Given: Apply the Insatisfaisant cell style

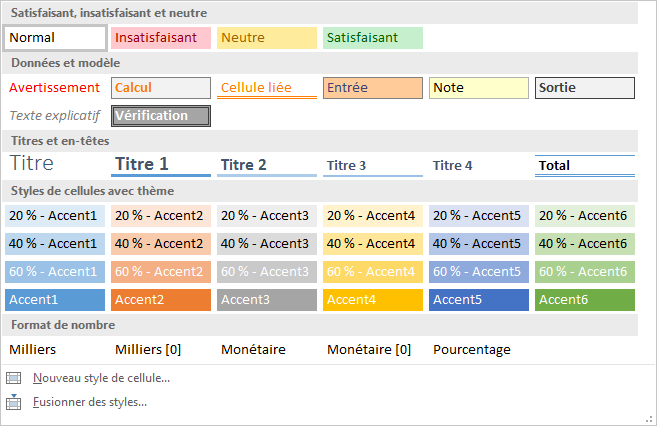Looking at the screenshot, I should click(161, 38).
